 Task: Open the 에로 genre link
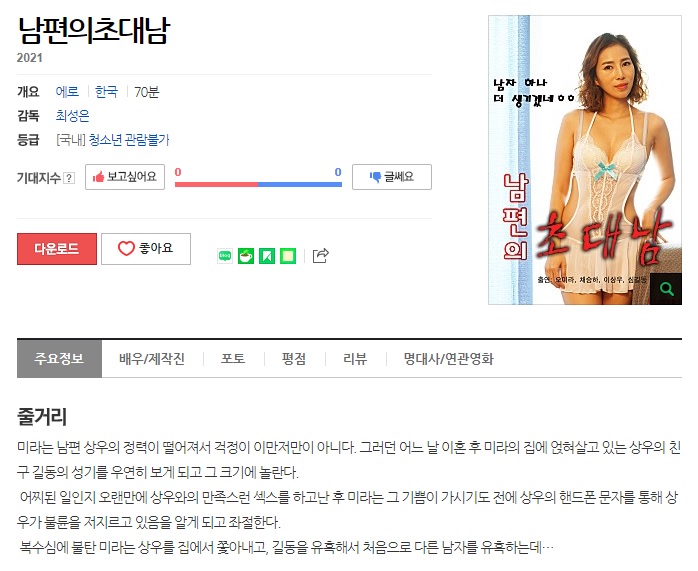pyautogui.click(x=67, y=92)
